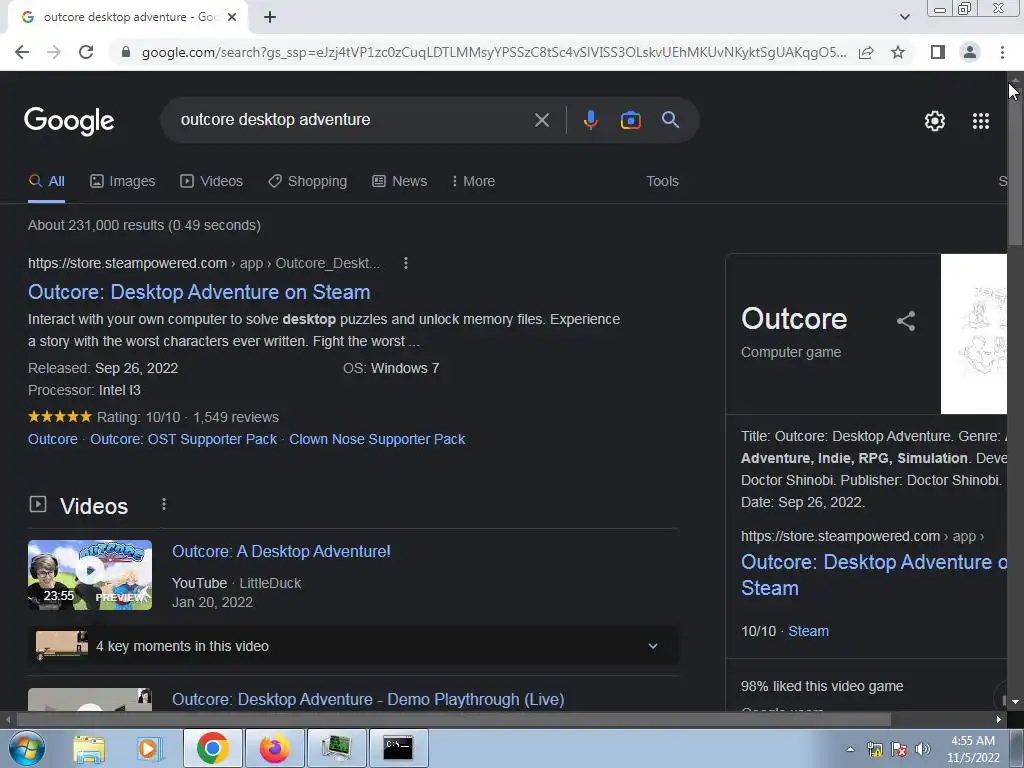Open the Videos section three-dot menu
This screenshot has width=1024, height=768.
click(164, 504)
